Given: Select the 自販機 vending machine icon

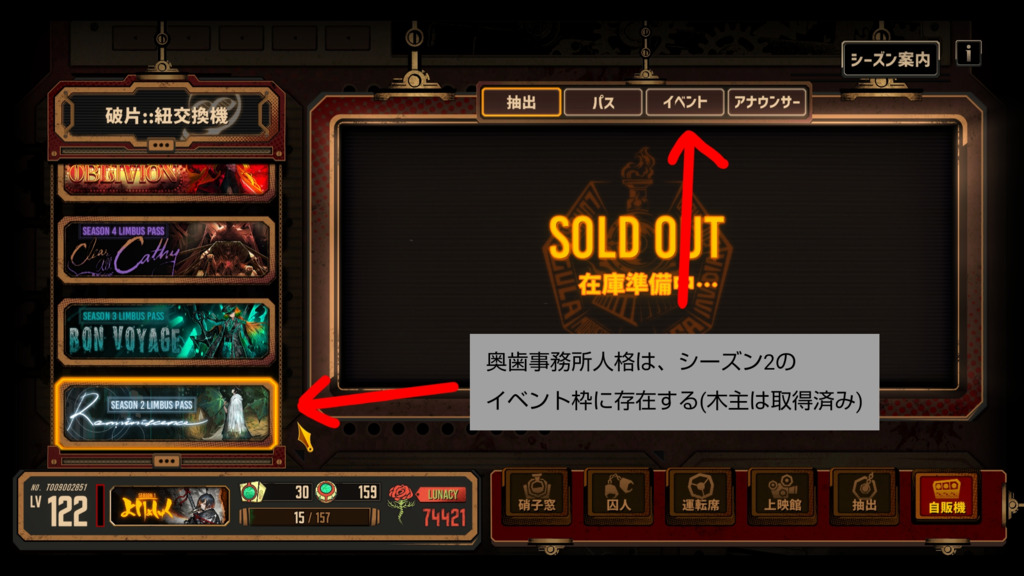Looking at the screenshot, I should click(x=946, y=494).
